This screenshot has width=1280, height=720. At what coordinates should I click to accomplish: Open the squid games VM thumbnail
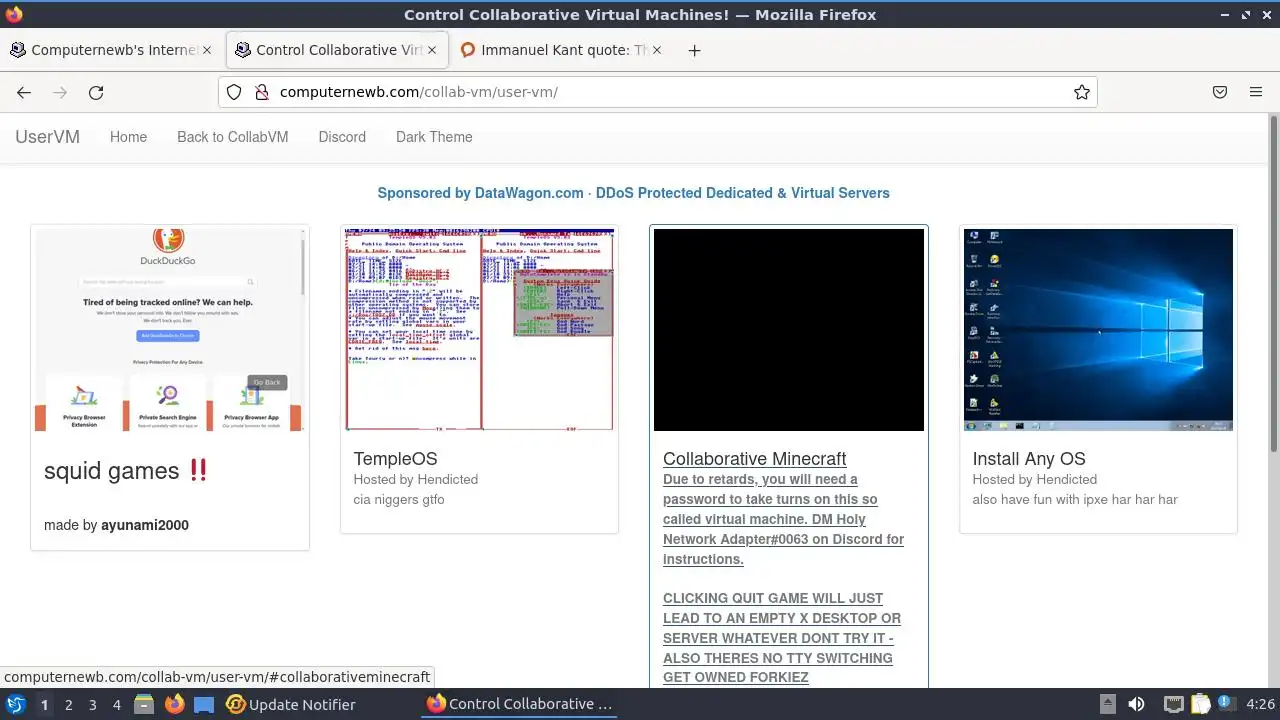(170, 330)
